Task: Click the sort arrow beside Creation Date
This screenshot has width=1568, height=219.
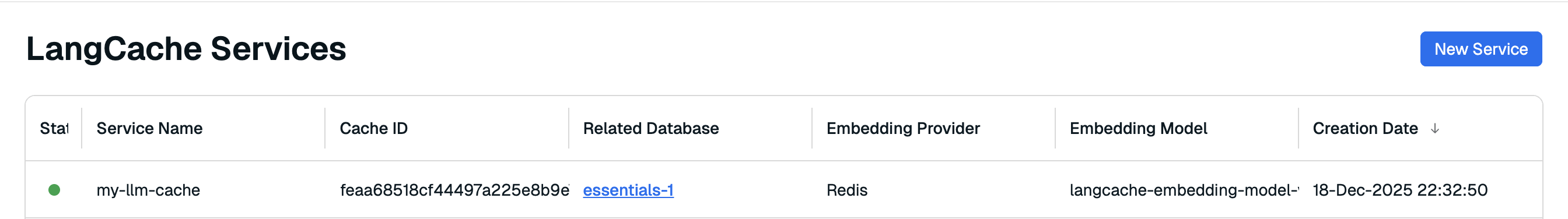Action: [1434, 128]
